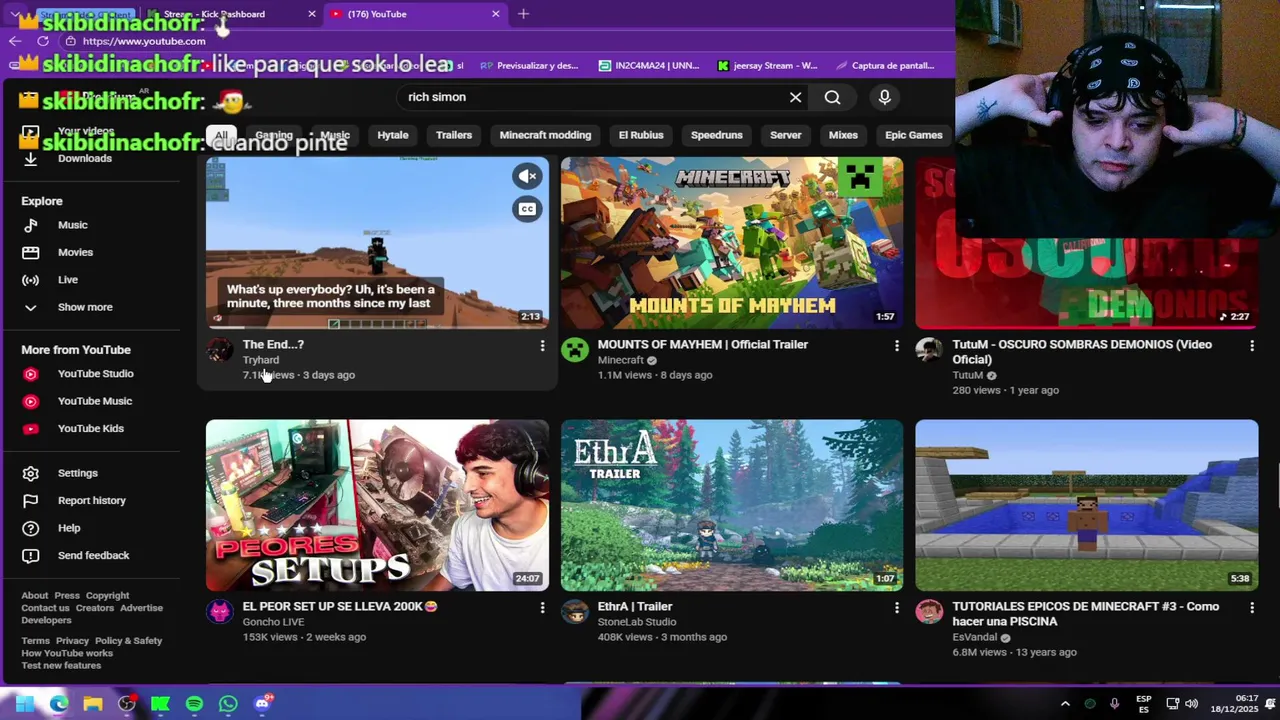The width and height of the screenshot is (1280, 720).
Task: Open the Minecraft channel creeper avatar
Action: tap(574, 350)
